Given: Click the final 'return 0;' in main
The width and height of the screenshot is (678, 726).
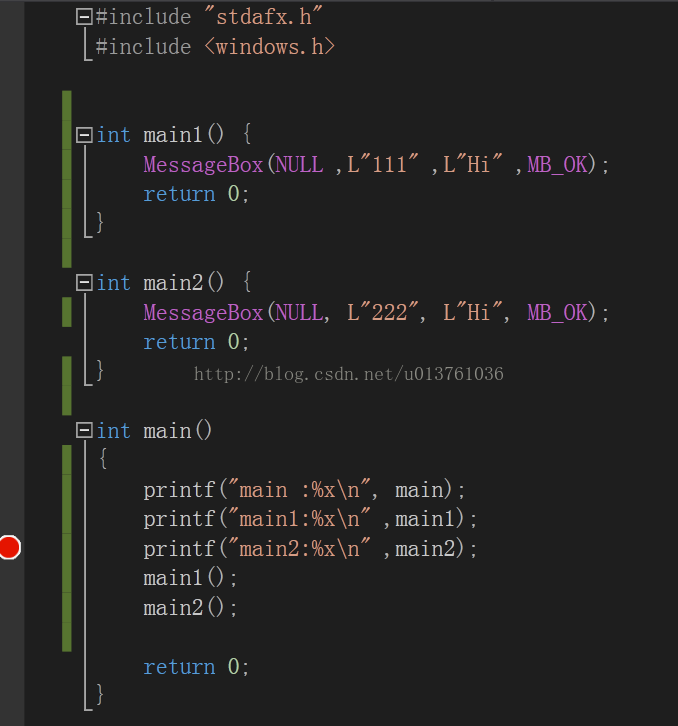Looking at the screenshot, I should tap(196, 667).
